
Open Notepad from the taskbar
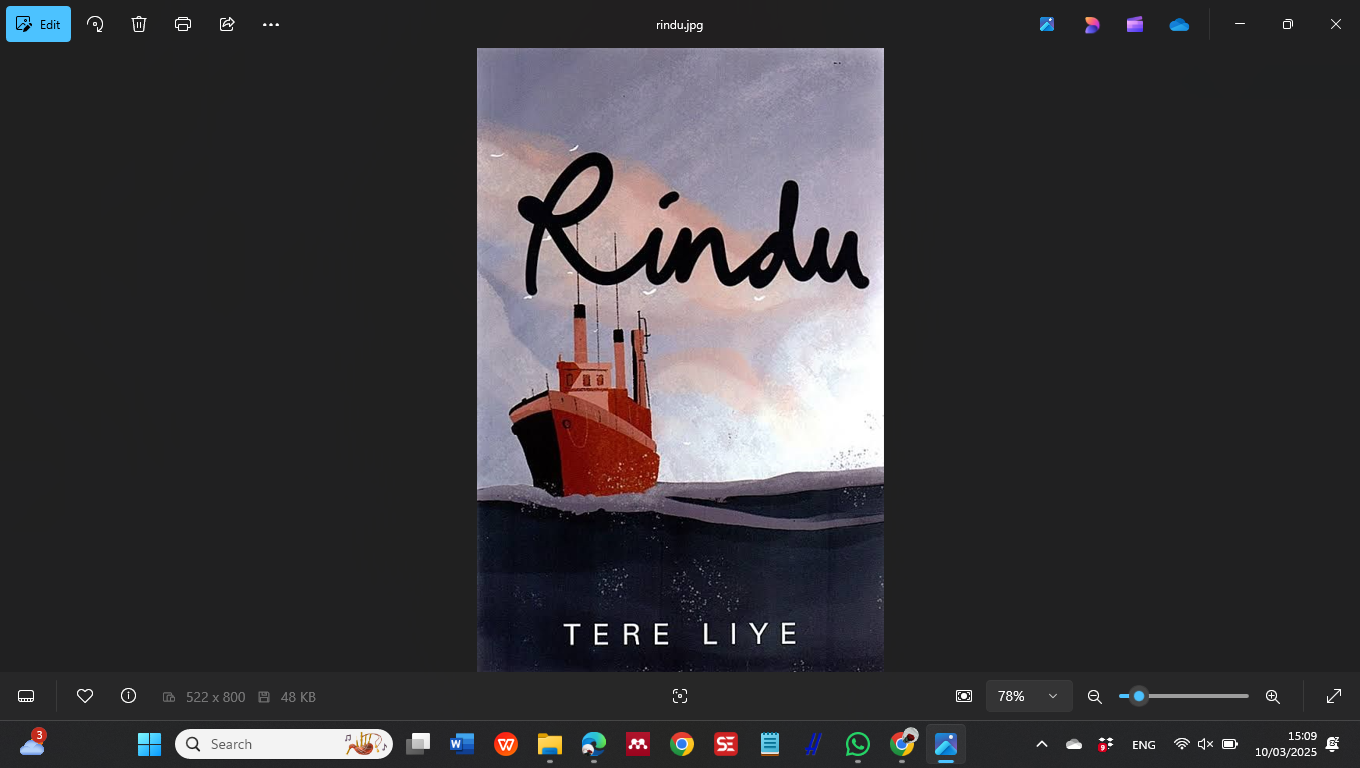click(x=770, y=744)
